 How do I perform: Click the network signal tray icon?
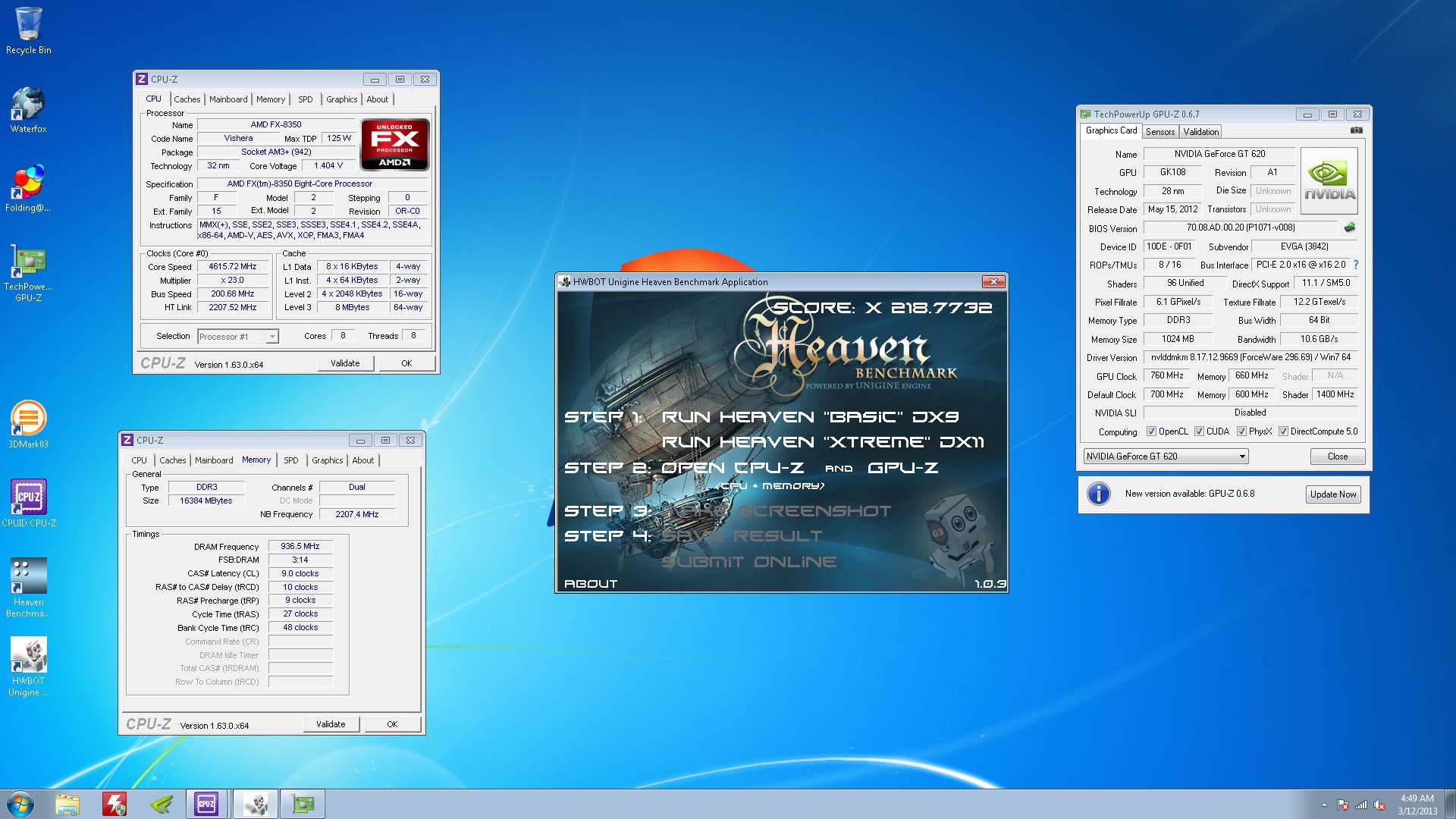coord(1361,805)
